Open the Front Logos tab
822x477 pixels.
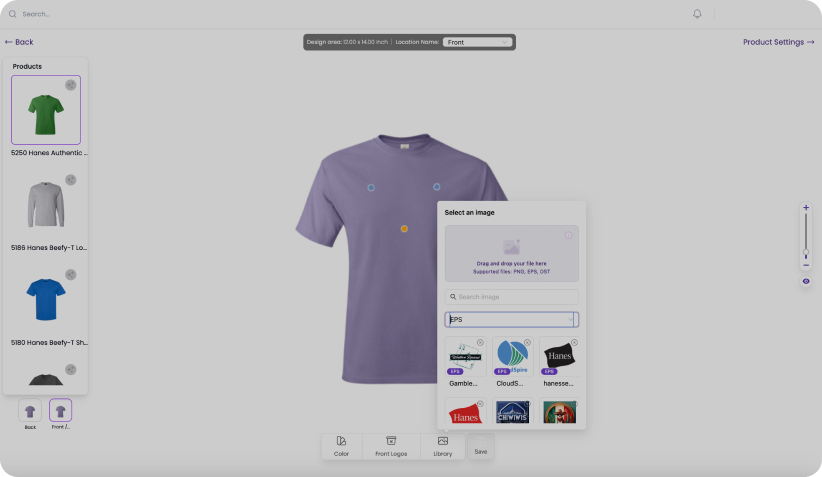click(391, 446)
